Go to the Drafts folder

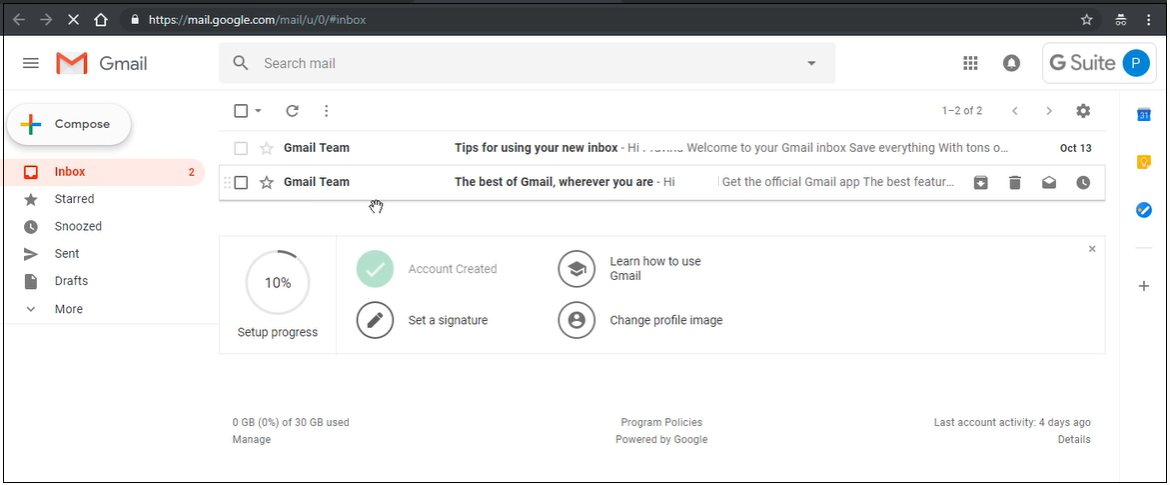tap(71, 281)
